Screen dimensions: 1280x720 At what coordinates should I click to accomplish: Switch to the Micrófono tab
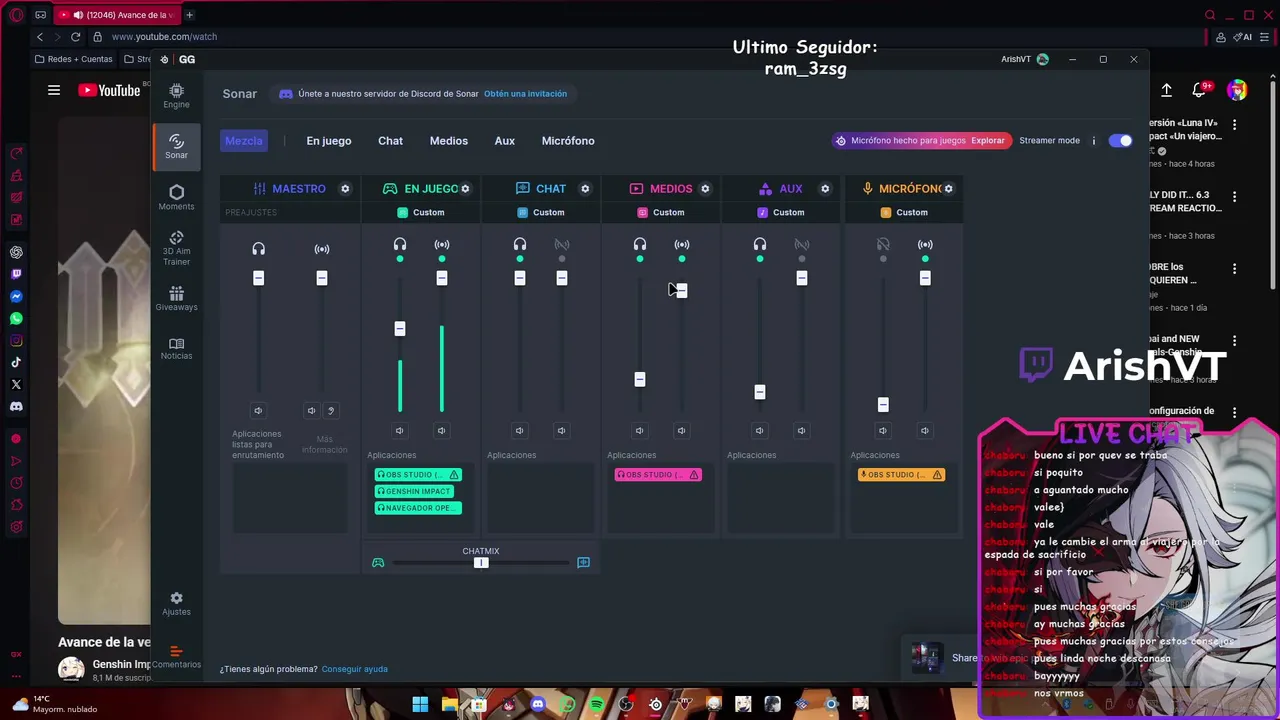coord(568,141)
